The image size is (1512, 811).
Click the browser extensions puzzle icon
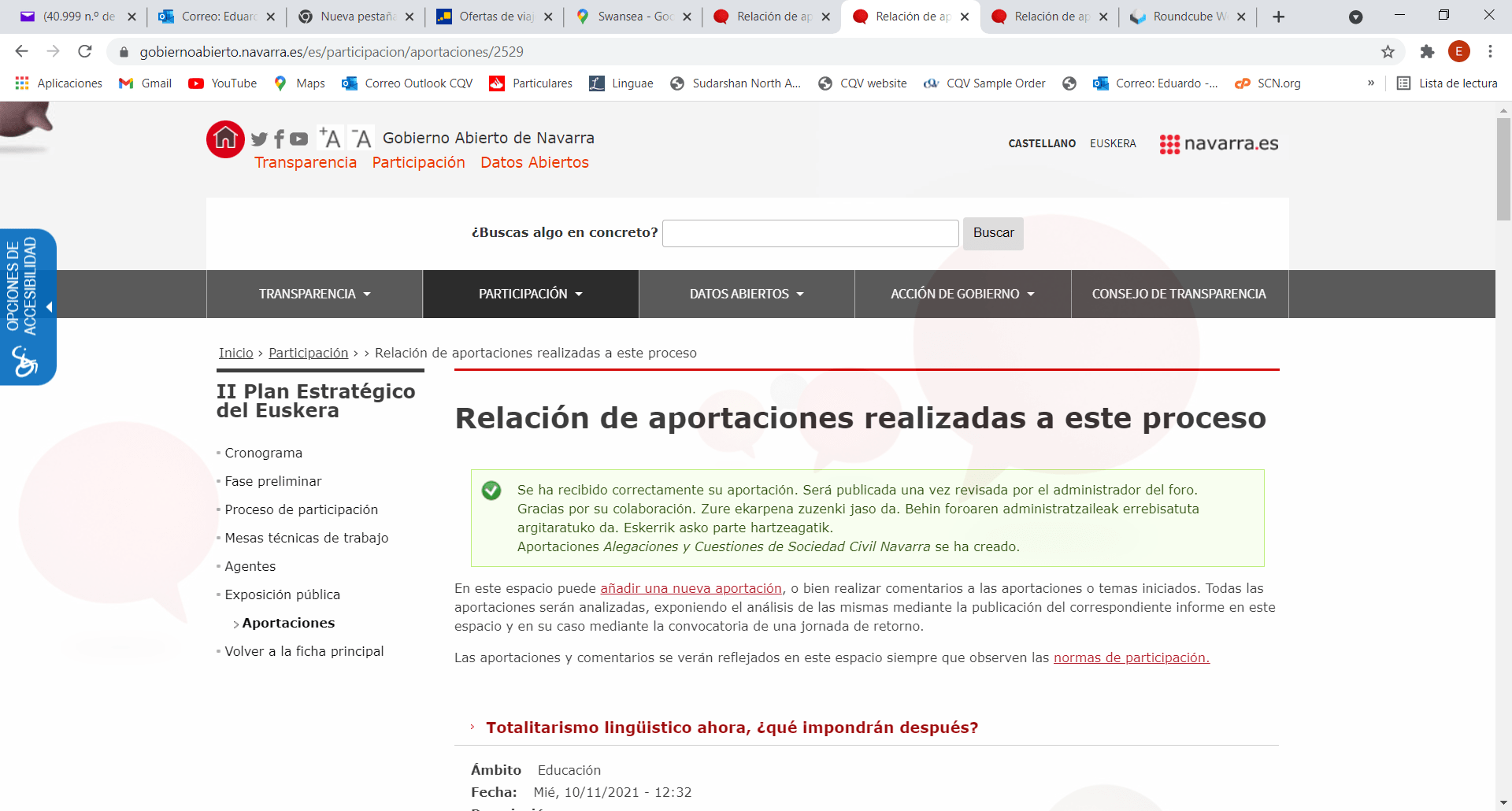[1426, 52]
